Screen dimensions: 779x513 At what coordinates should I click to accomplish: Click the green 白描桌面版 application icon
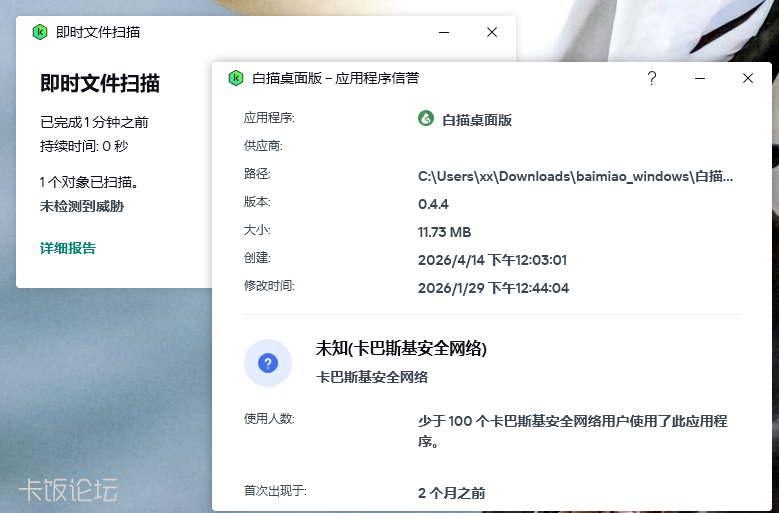point(426,119)
